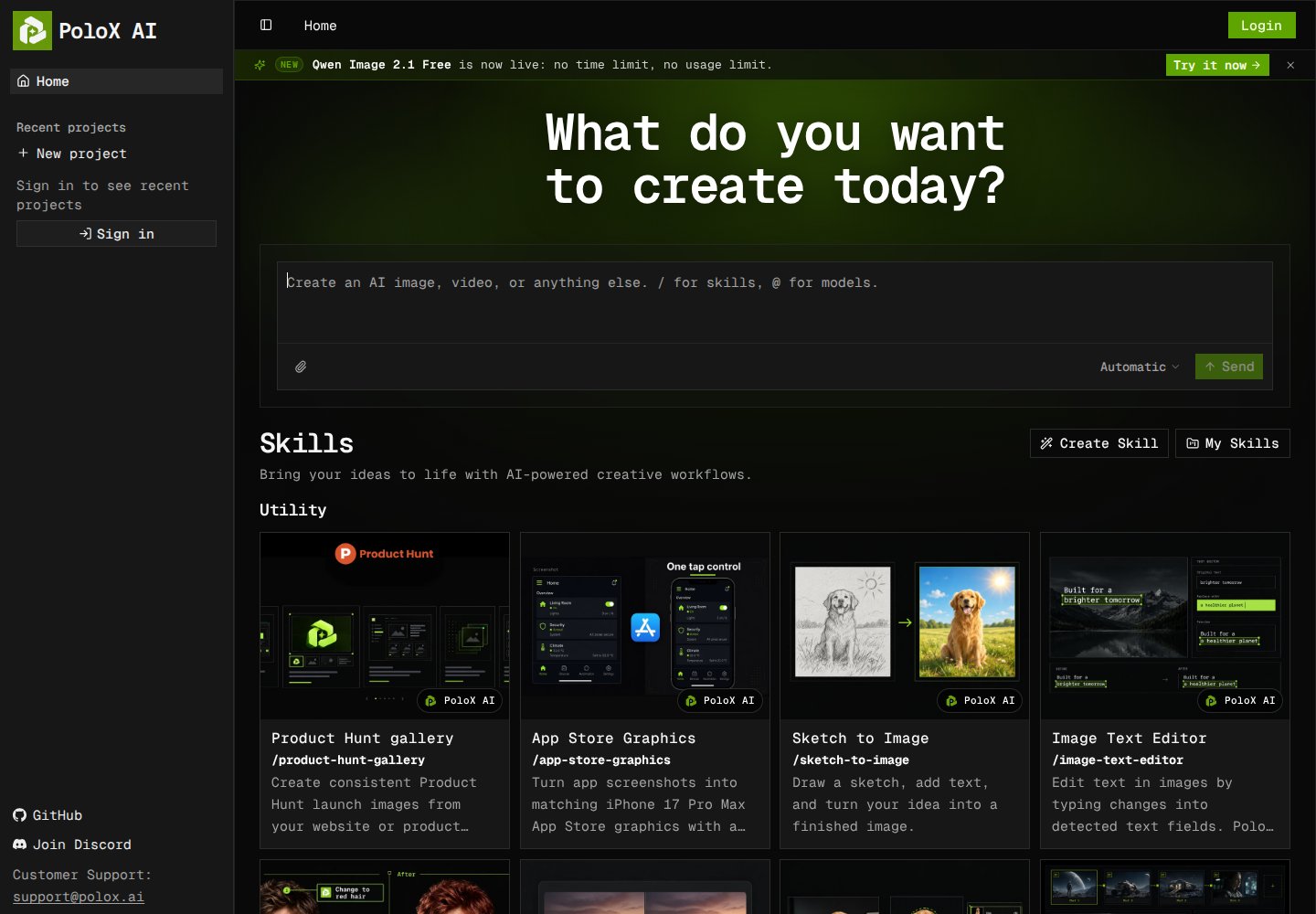Click the PoloX AI logo icon
Image resolution: width=1316 pixels, height=914 pixels.
[32, 31]
